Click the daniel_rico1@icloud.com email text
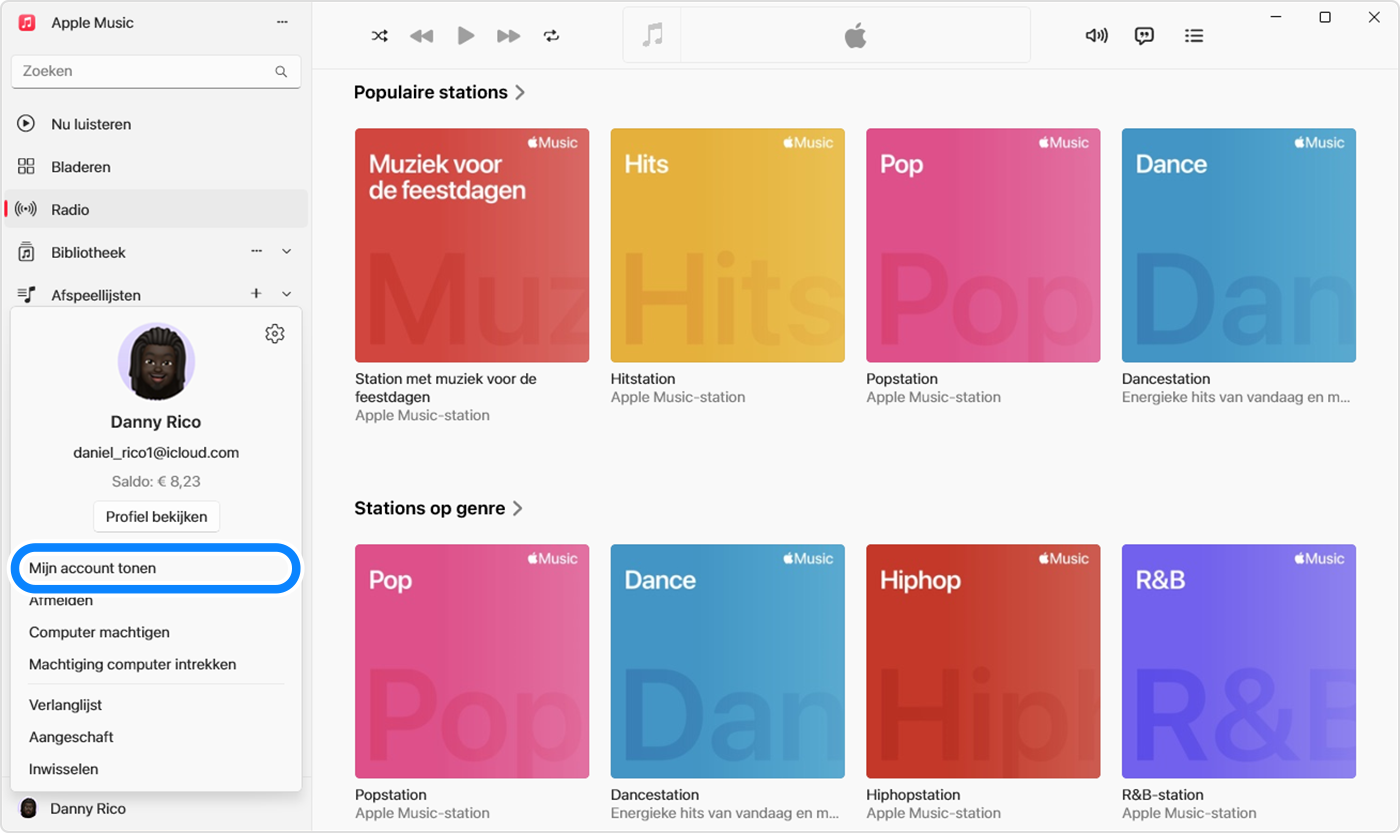1400x834 pixels. [x=156, y=452]
